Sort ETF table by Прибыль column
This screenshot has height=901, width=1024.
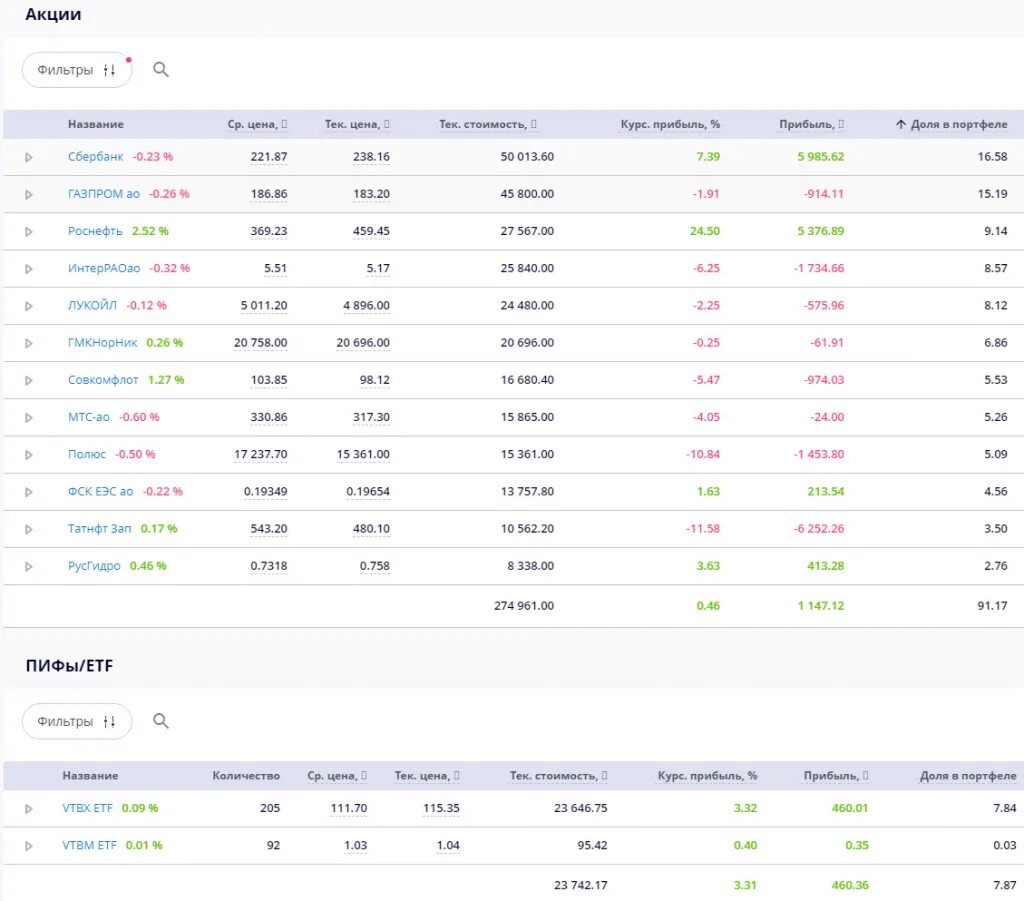pyautogui.click(x=836, y=776)
